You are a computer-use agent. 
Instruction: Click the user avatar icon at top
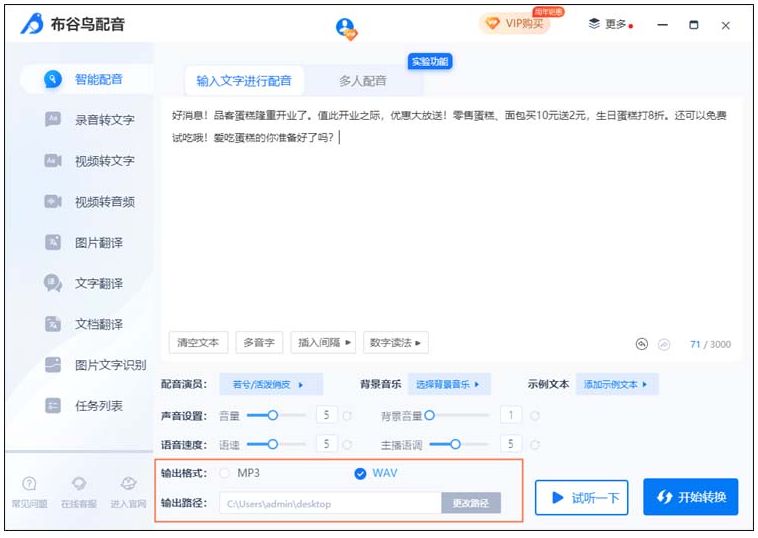click(346, 28)
